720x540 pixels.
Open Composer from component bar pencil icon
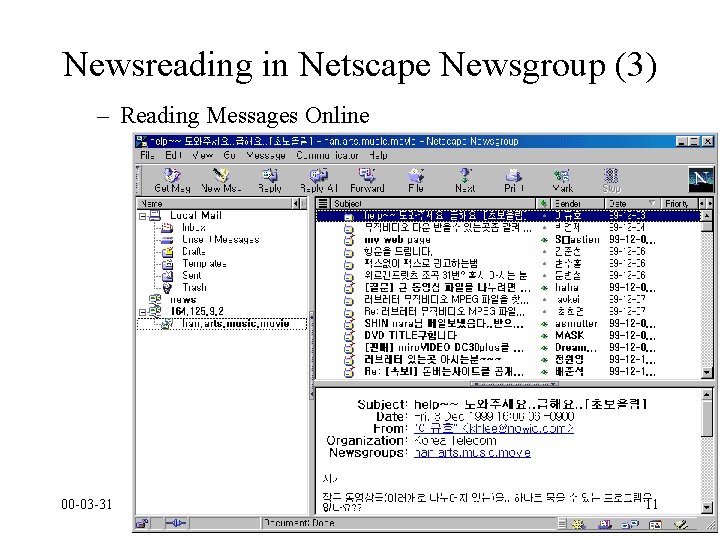pos(681,524)
